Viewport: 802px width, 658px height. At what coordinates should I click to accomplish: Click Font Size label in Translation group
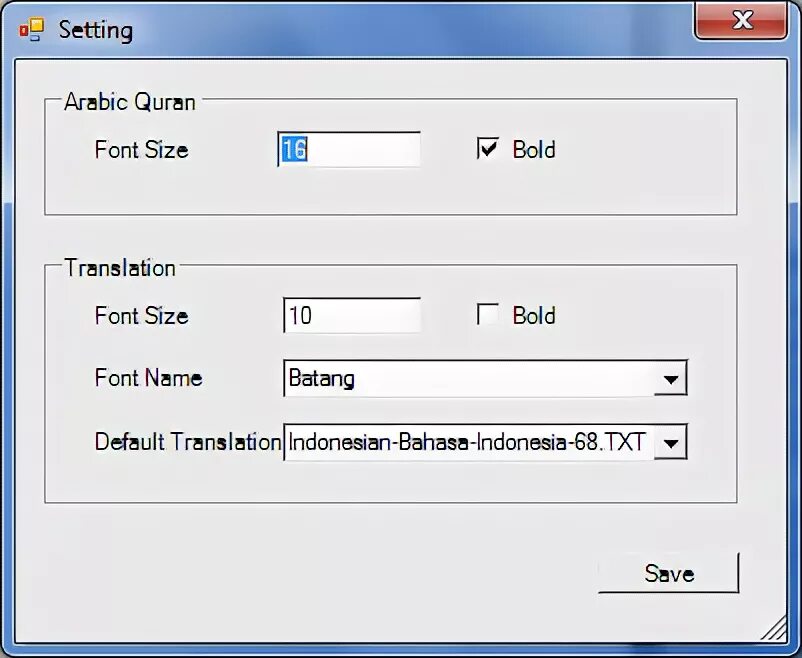tap(141, 315)
